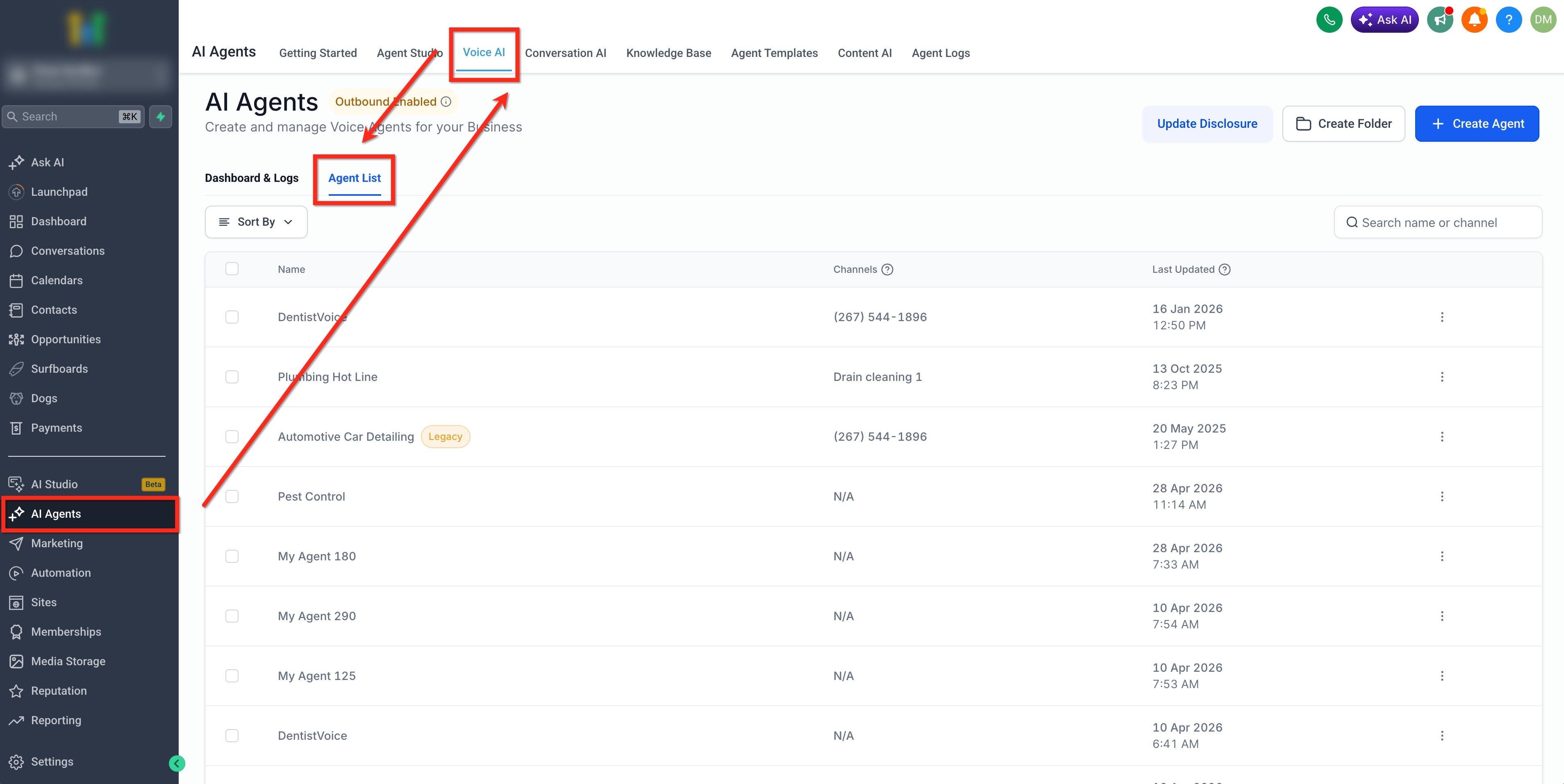Check the My Agent 290 row checkbox

[x=232, y=616]
